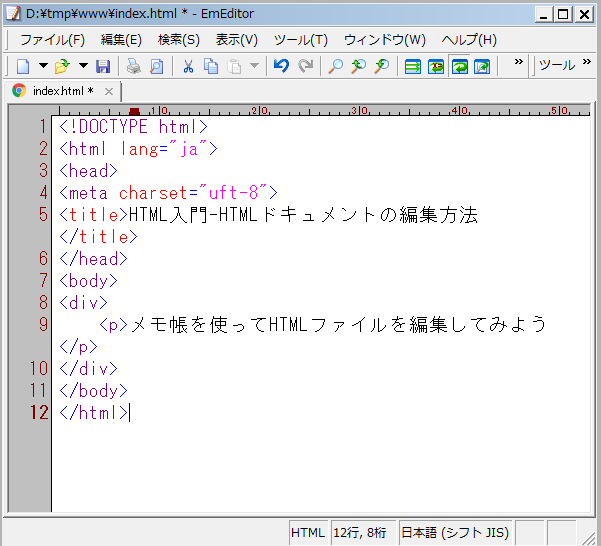Click the window resize grip corner

click(589, 538)
